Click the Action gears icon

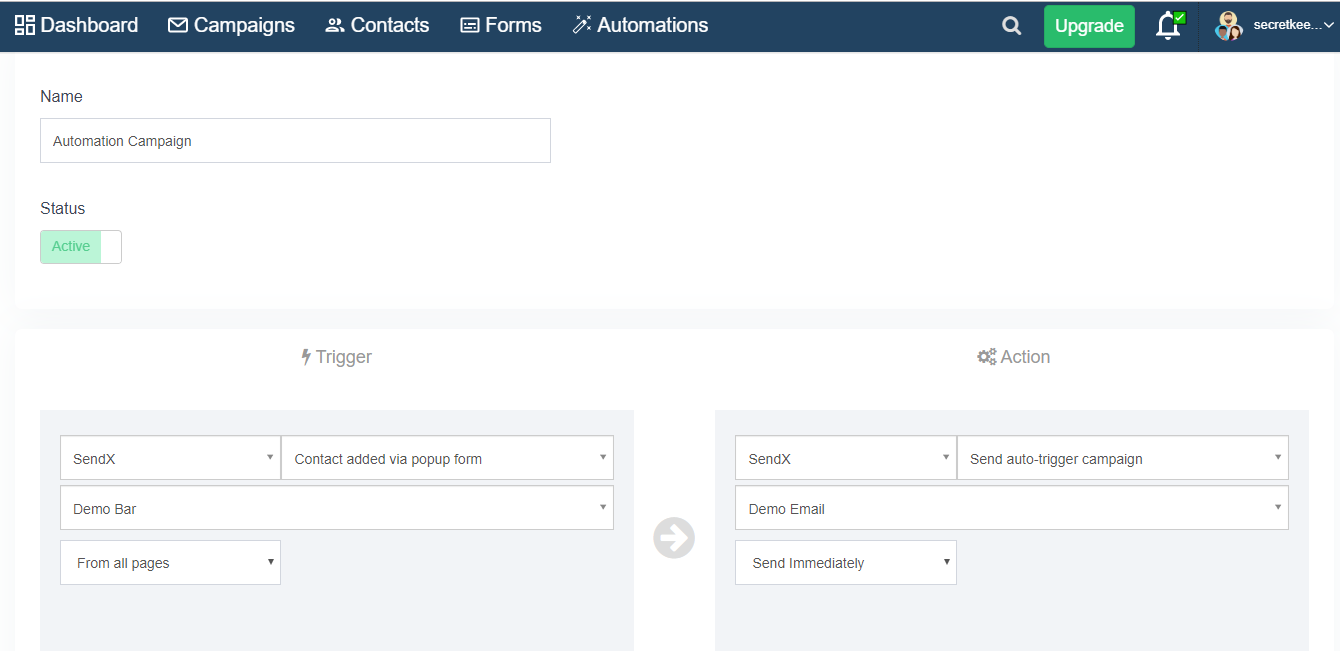tap(987, 357)
